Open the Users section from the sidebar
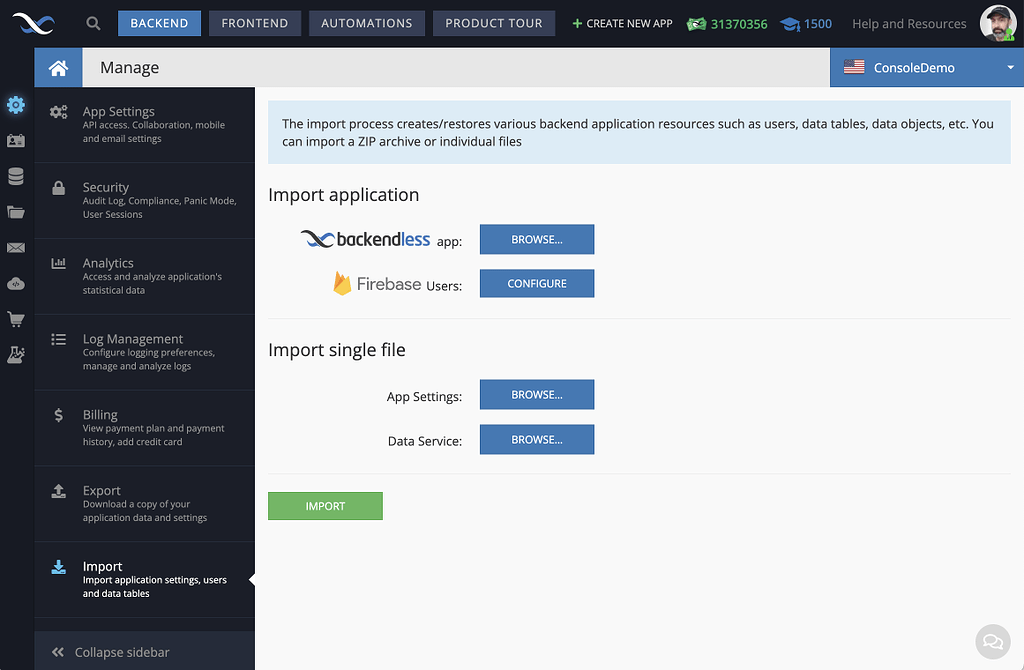The image size is (1024, 670). point(15,141)
